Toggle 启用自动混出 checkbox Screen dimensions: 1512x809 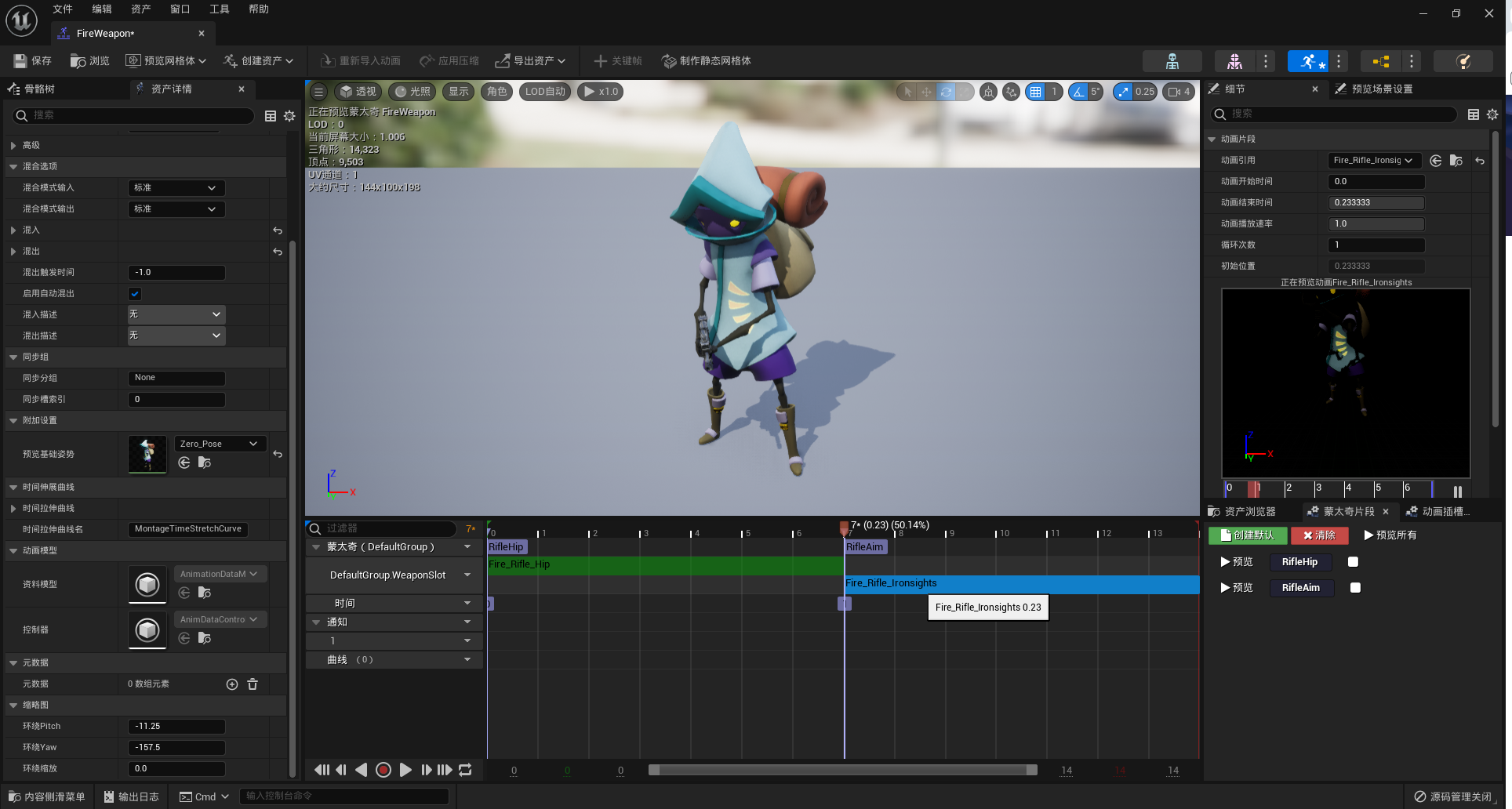point(135,294)
